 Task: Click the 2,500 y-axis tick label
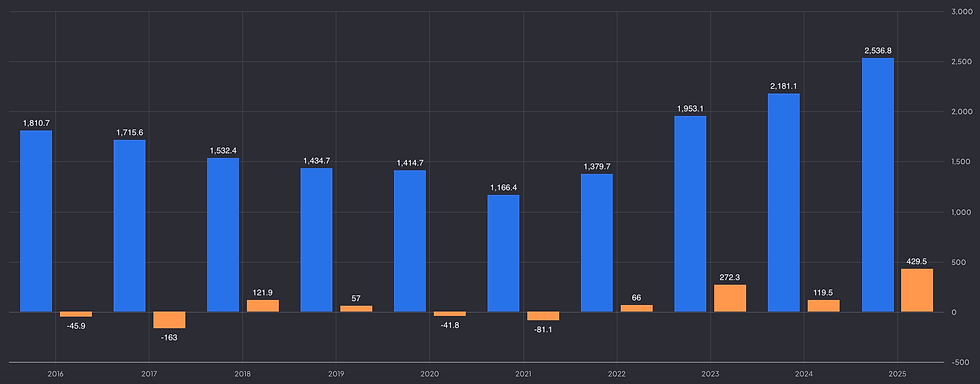(962, 62)
